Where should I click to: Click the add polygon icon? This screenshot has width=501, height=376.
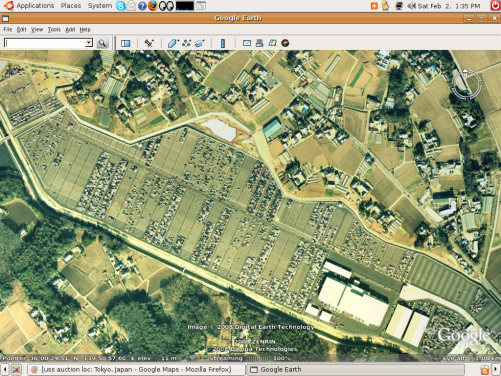coord(173,43)
